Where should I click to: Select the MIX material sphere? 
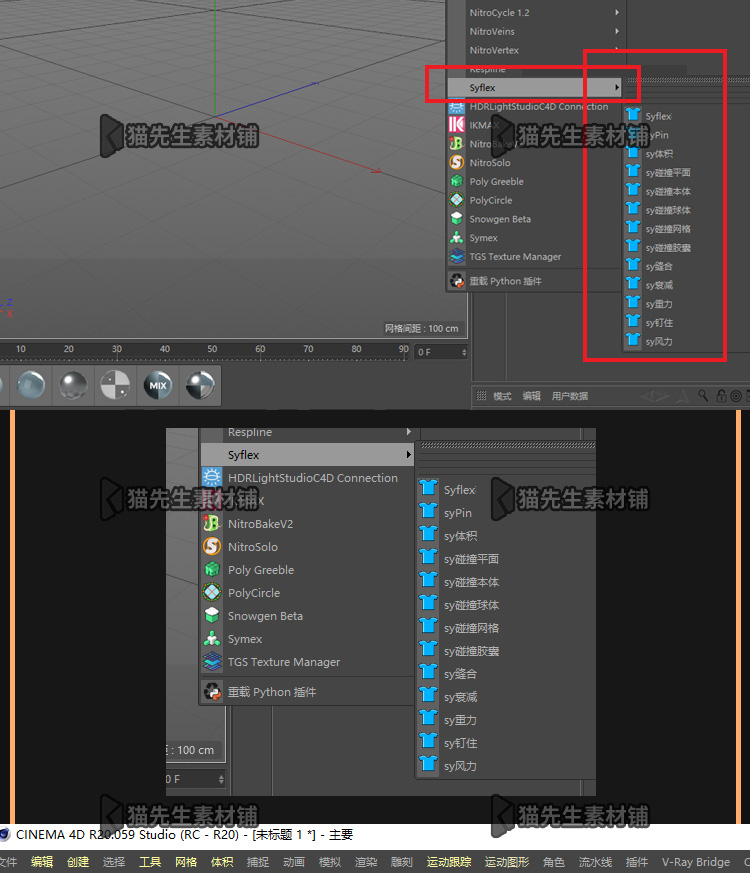158,385
